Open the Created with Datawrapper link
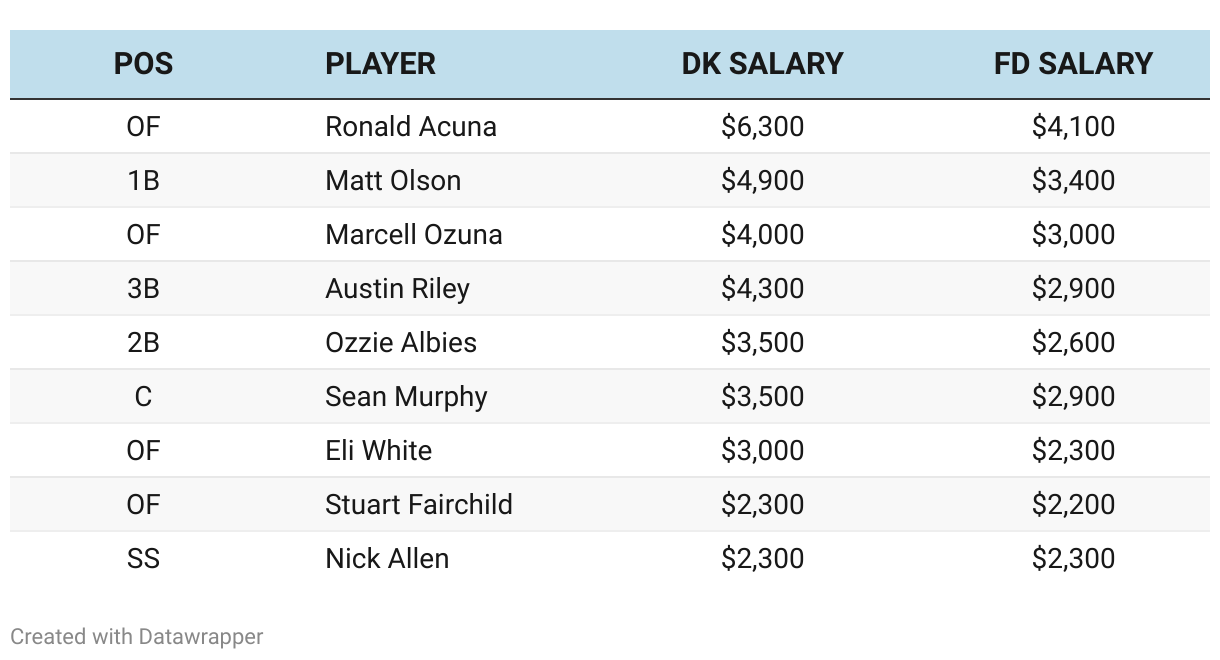 click(137, 636)
